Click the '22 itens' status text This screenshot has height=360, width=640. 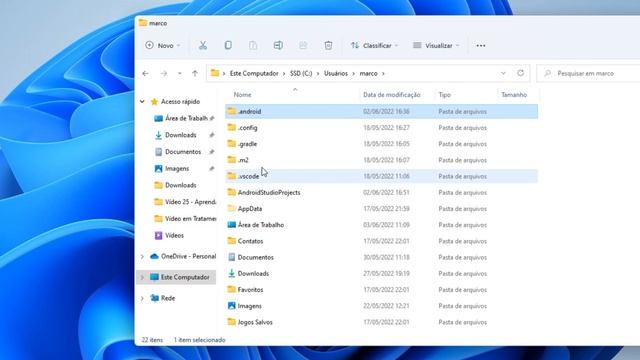pyautogui.click(x=152, y=340)
